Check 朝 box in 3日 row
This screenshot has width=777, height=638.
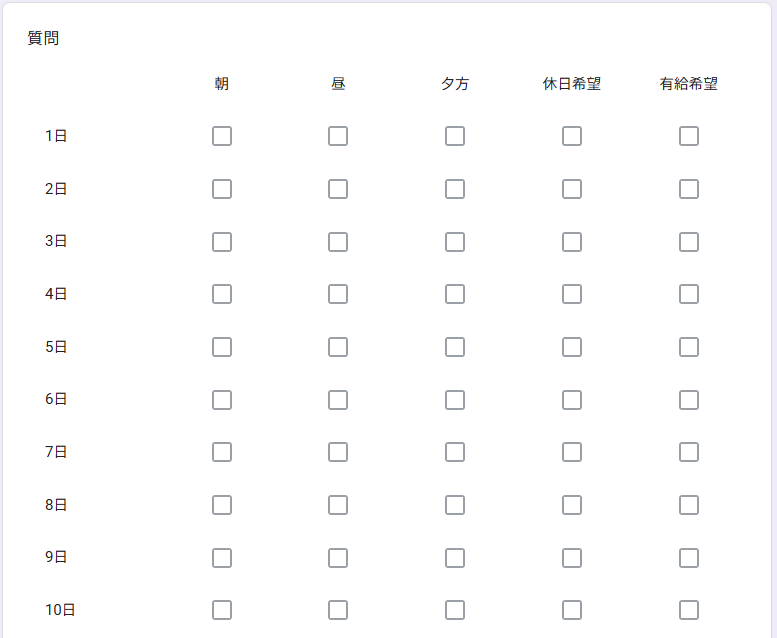222,242
